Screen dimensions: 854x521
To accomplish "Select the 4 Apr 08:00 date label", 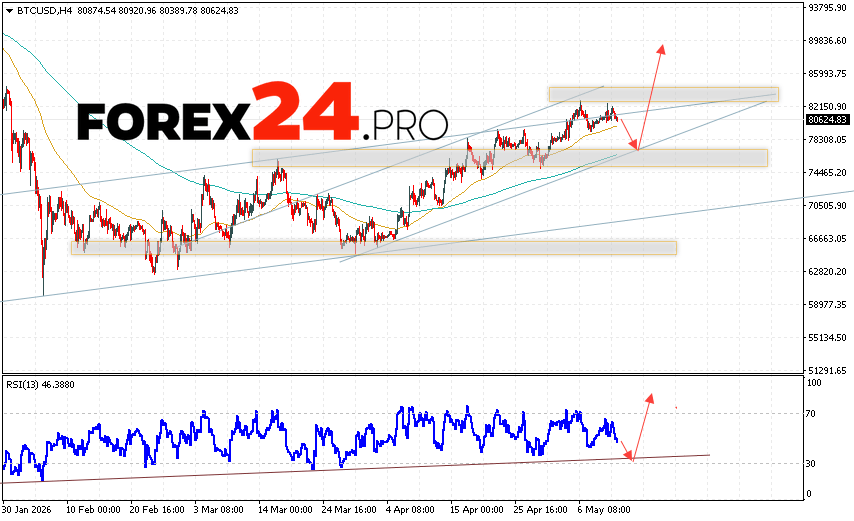I will coord(410,510).
